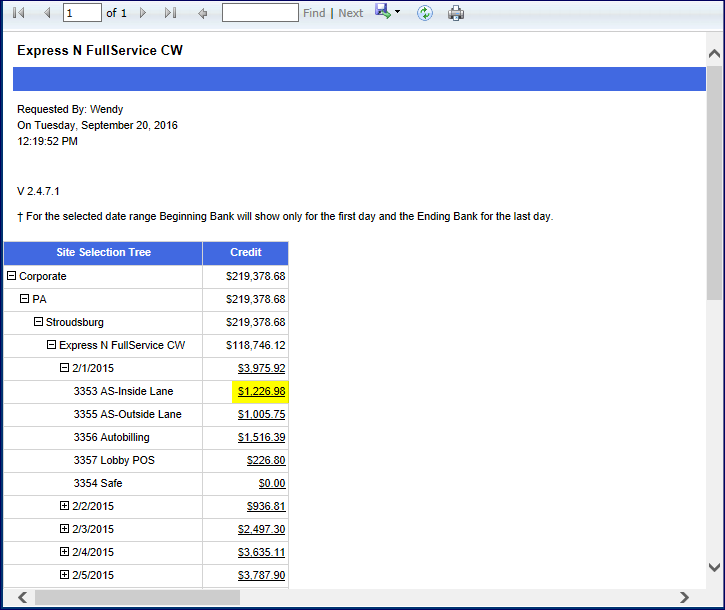Collapse the Stroudsburg node
The width and height of the screenshot is (725, 610).
click(38, 322)
